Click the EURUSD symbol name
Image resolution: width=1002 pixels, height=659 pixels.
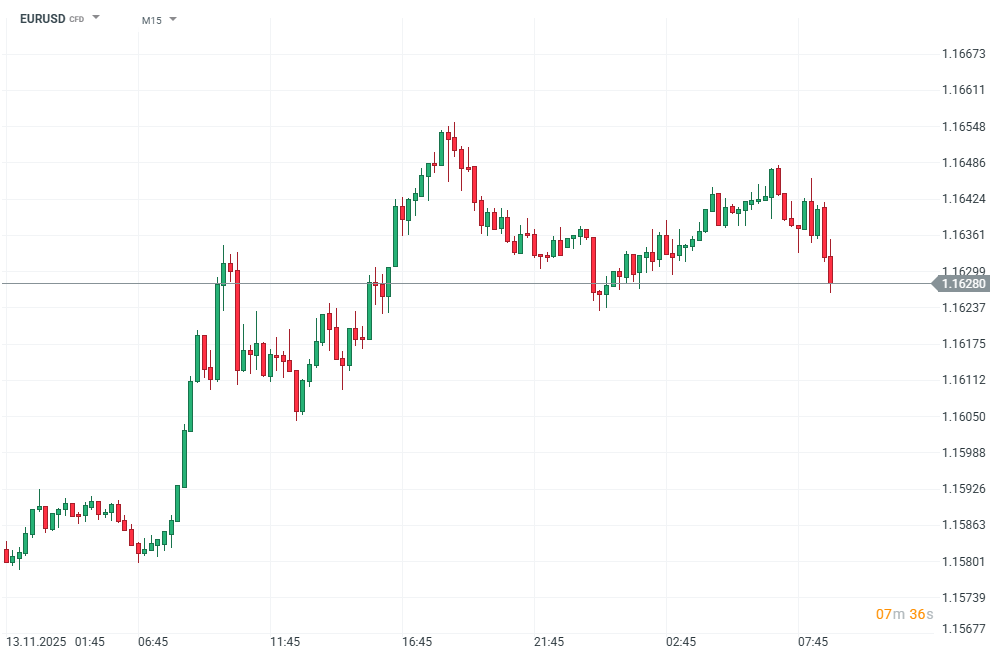[x=41, y=18]
